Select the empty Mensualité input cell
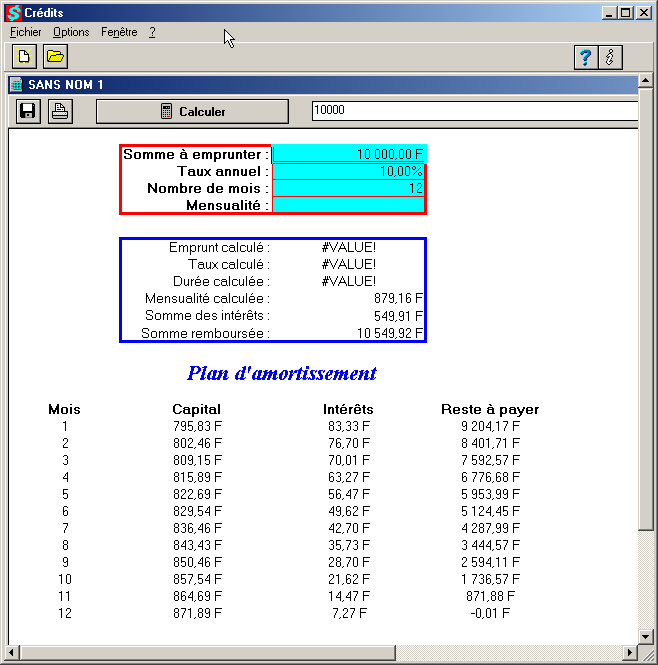Screen dimensions: 658x665 pyautogui.click(x=349, y=205)
